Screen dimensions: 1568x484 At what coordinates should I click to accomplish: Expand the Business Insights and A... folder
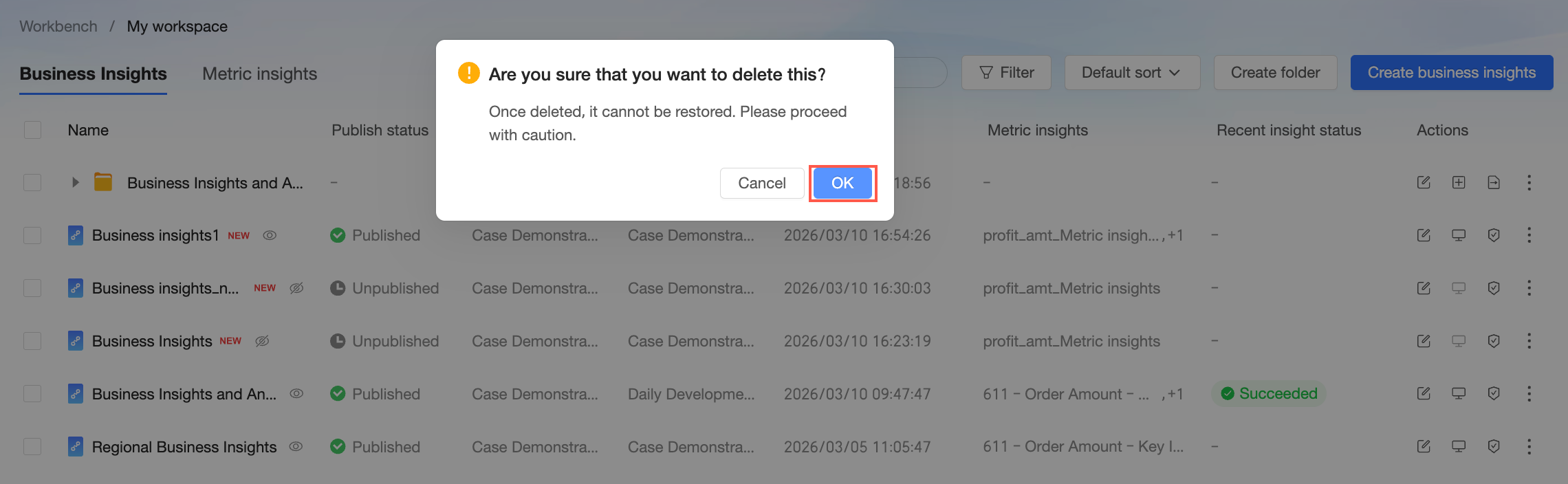coord(76,182)
